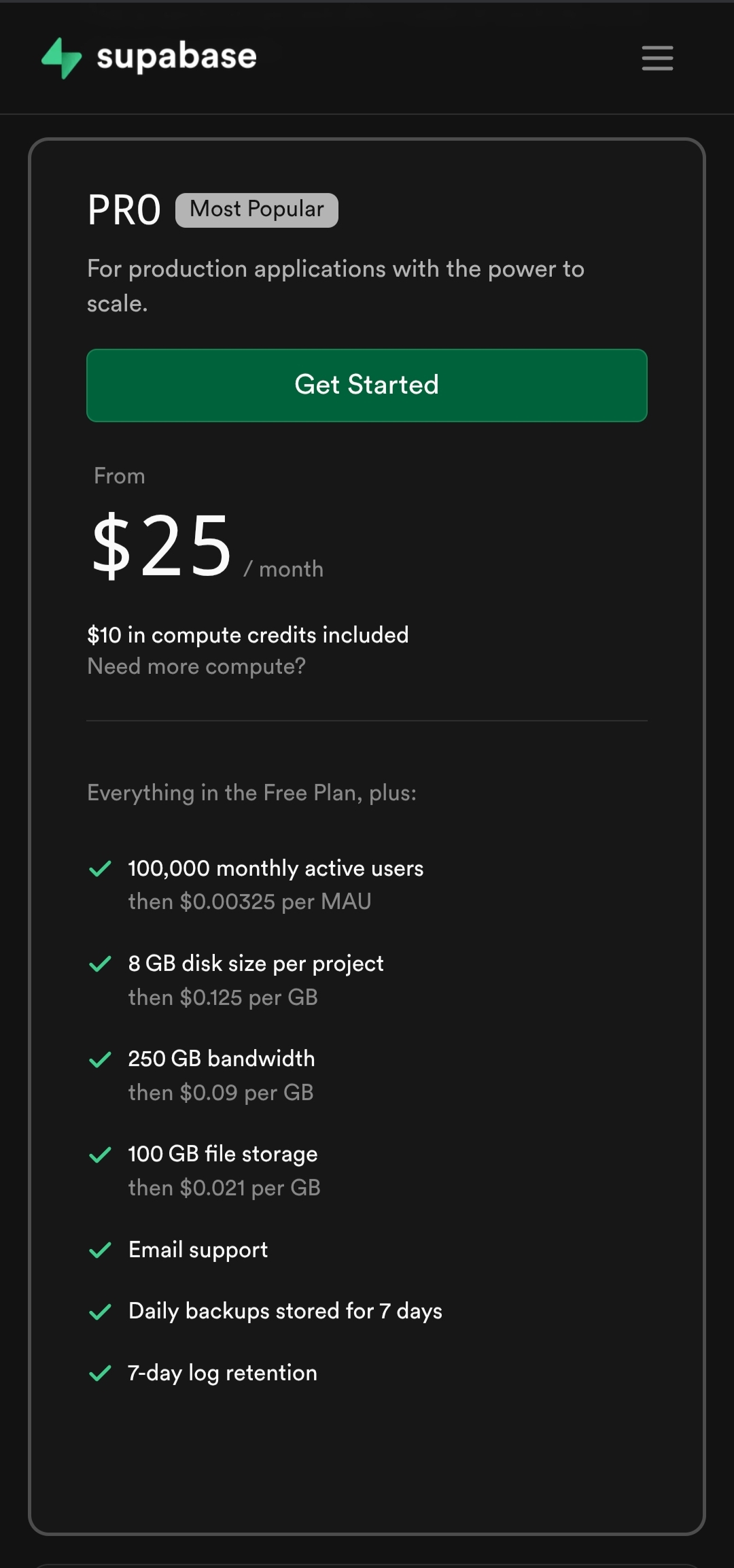
Task: Click checkmark beside 7-day log retention
Action: click(x=100, y=1373)
